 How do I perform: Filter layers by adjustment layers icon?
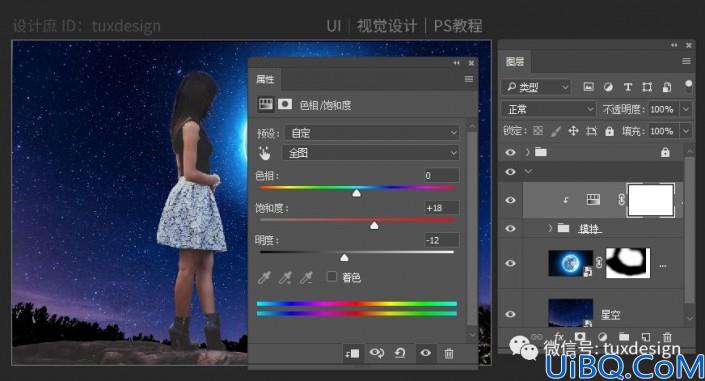point(608,87)
